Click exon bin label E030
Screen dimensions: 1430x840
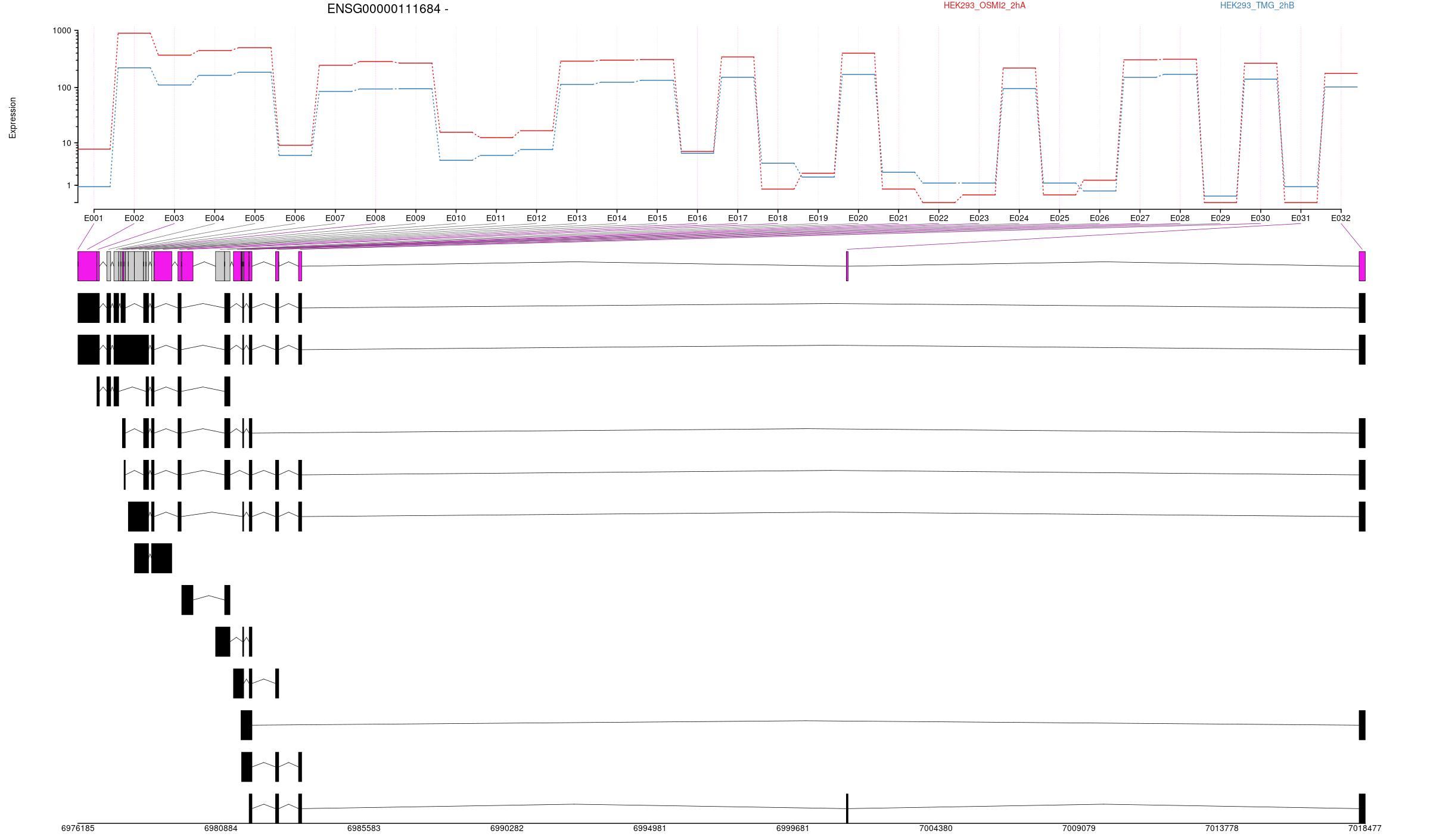pos(1260,218)
